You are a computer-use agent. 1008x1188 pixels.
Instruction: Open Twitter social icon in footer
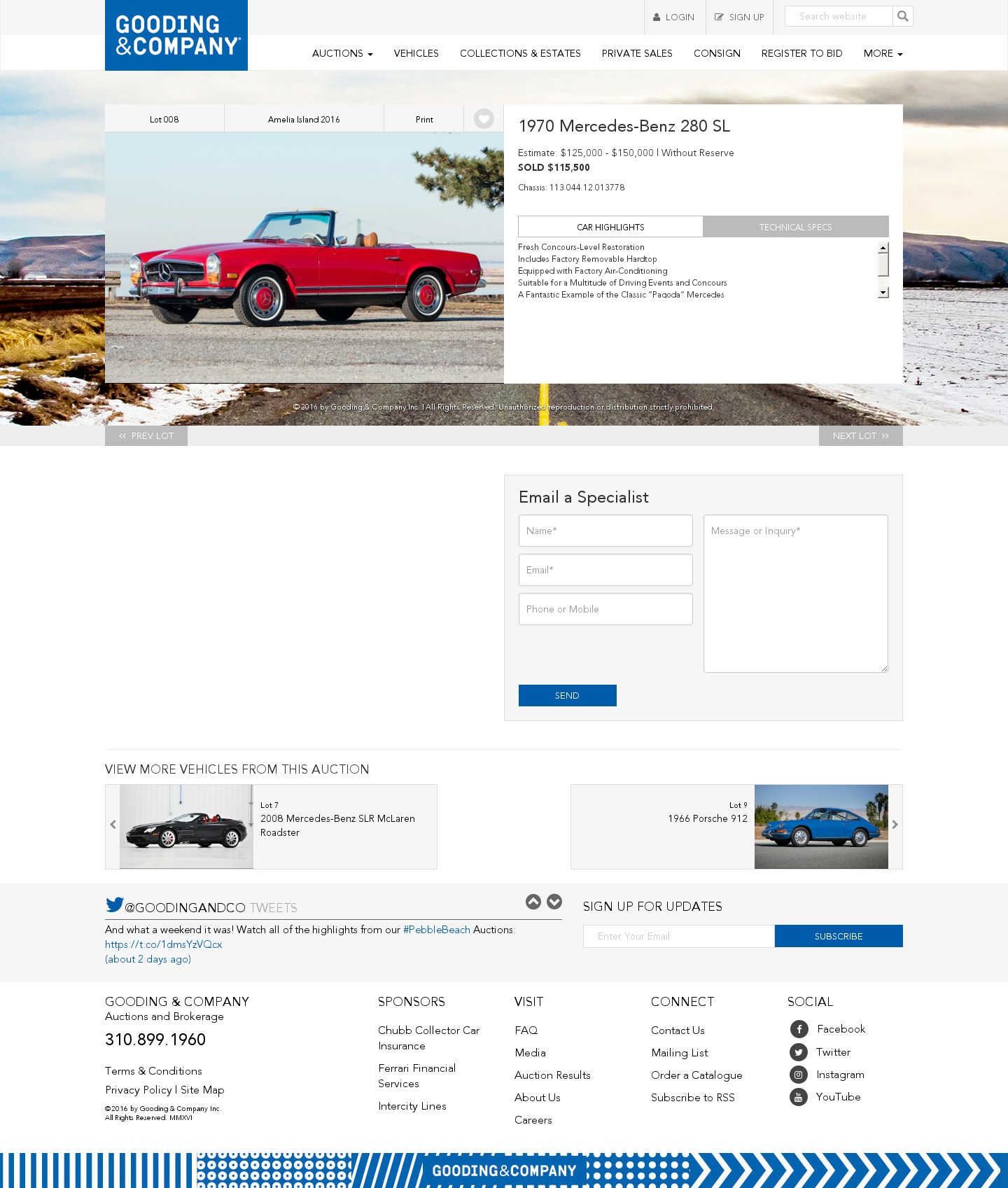pos(799,1052)
